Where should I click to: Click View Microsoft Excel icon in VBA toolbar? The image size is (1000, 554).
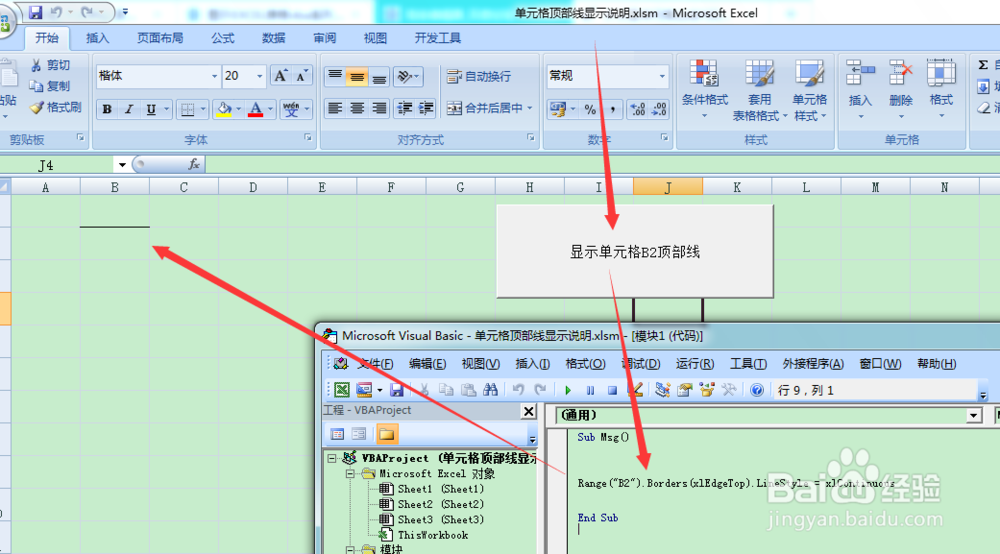coord(342,390)
